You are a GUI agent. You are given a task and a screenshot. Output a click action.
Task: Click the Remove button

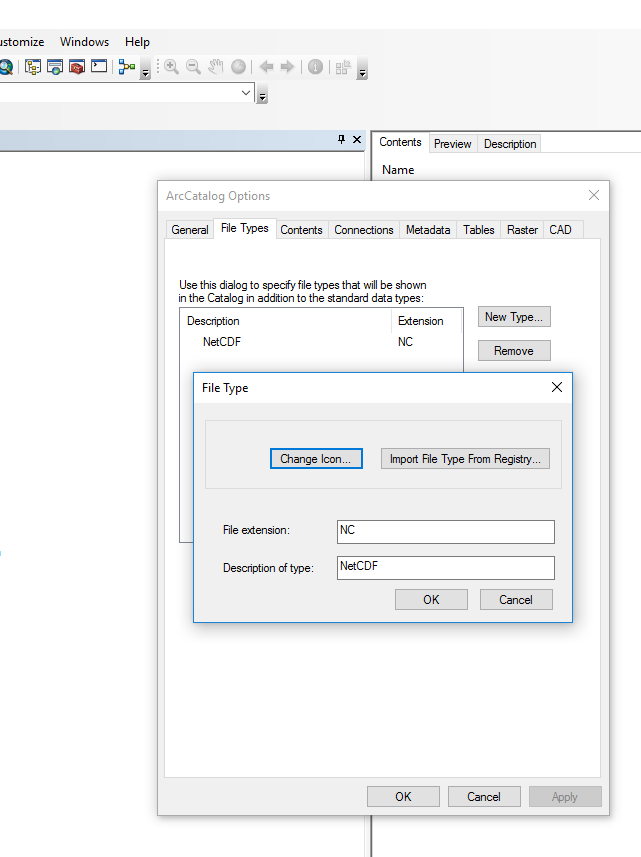514,351
